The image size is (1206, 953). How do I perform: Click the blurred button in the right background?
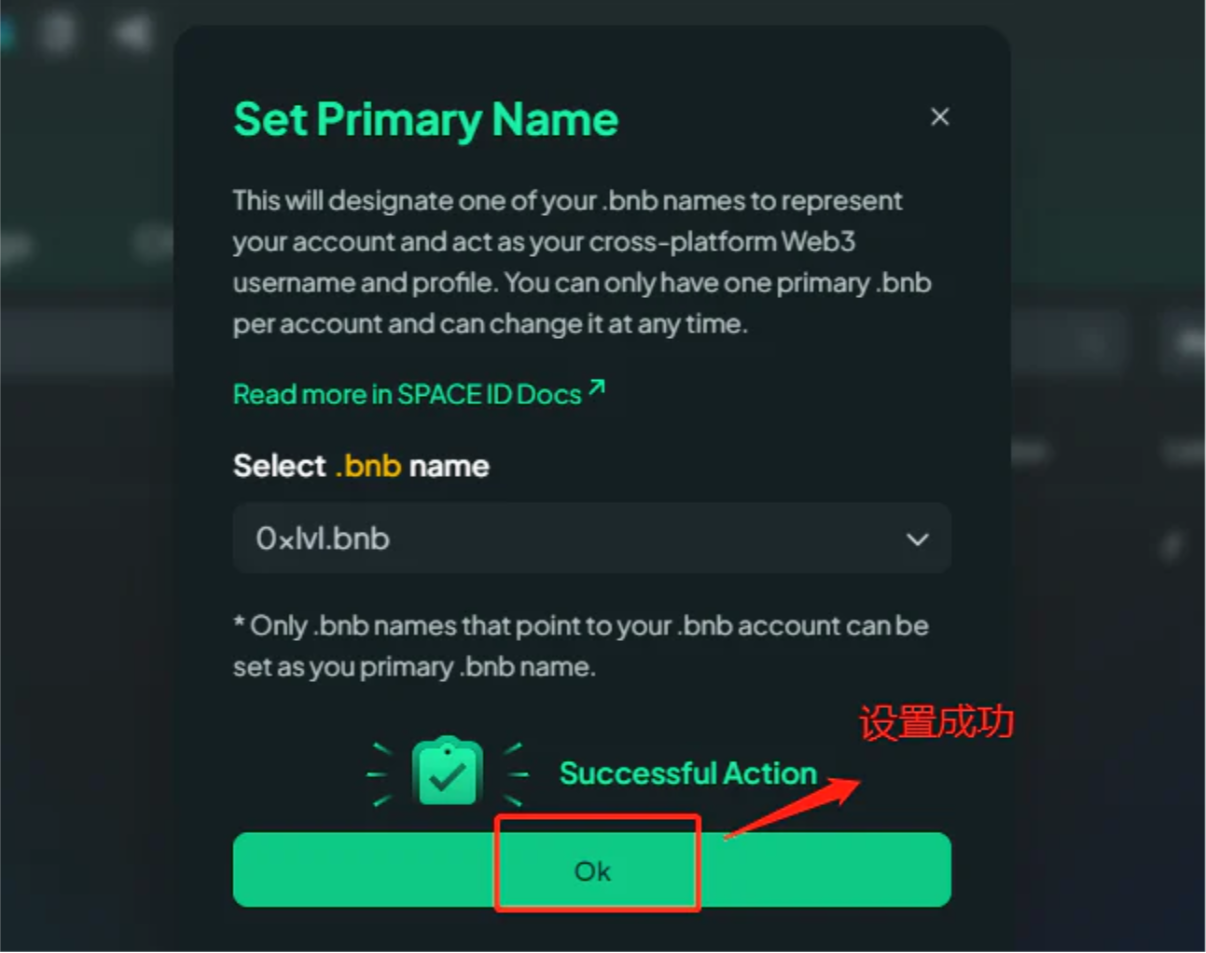[x=1183, y=343]
